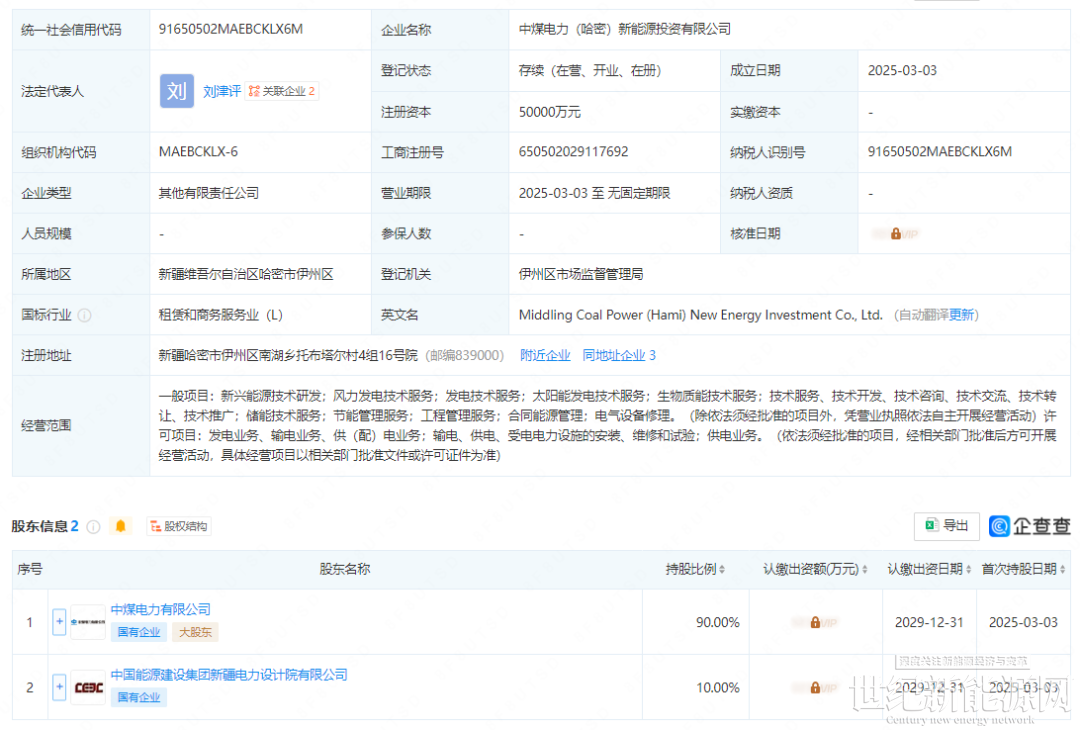The height and width of the screenshot is (730, 1080).
Task: Click 更新 link after the English name
Action: [961, 315]
